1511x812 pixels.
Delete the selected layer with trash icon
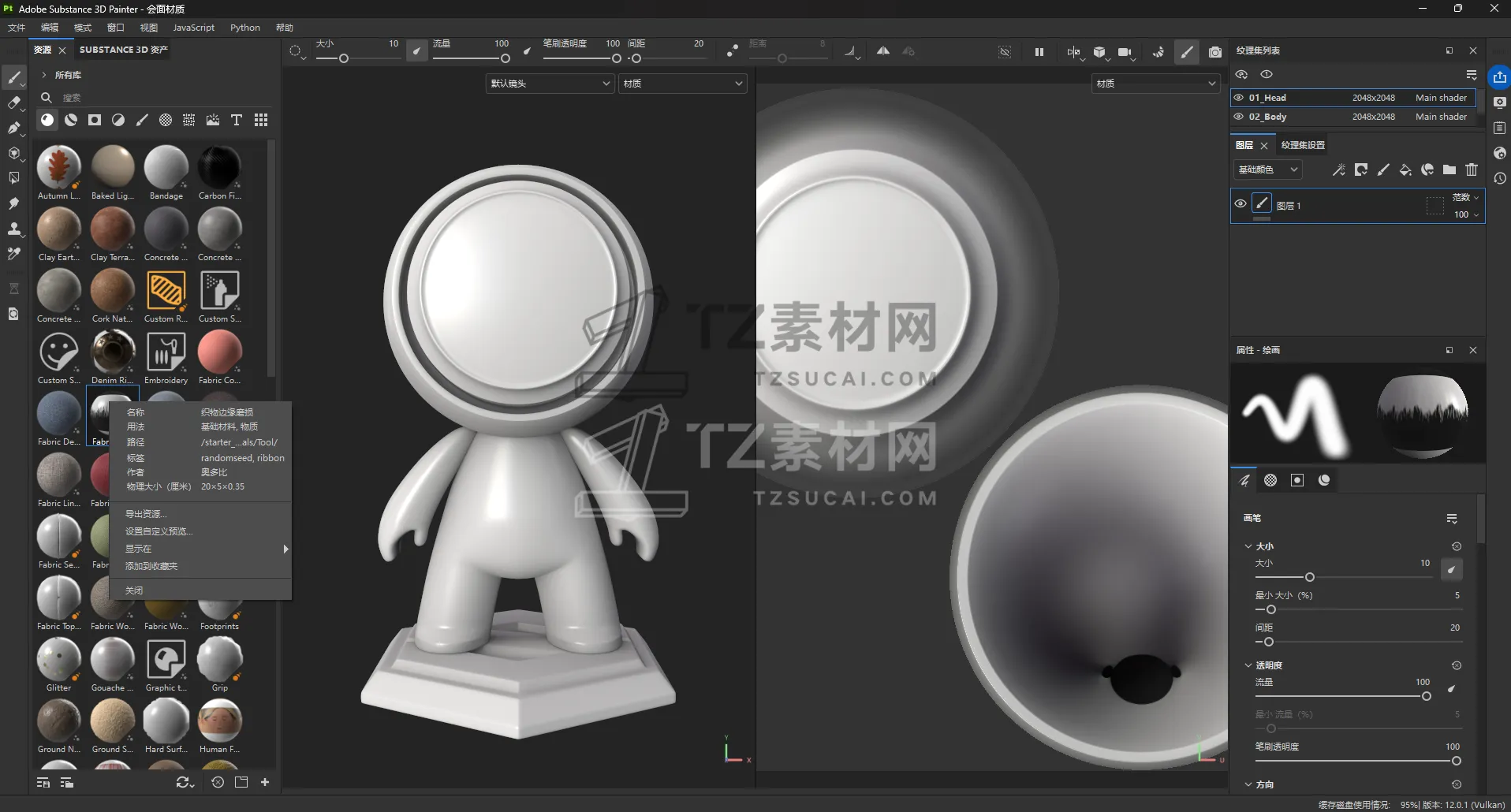click(1472, 169)
